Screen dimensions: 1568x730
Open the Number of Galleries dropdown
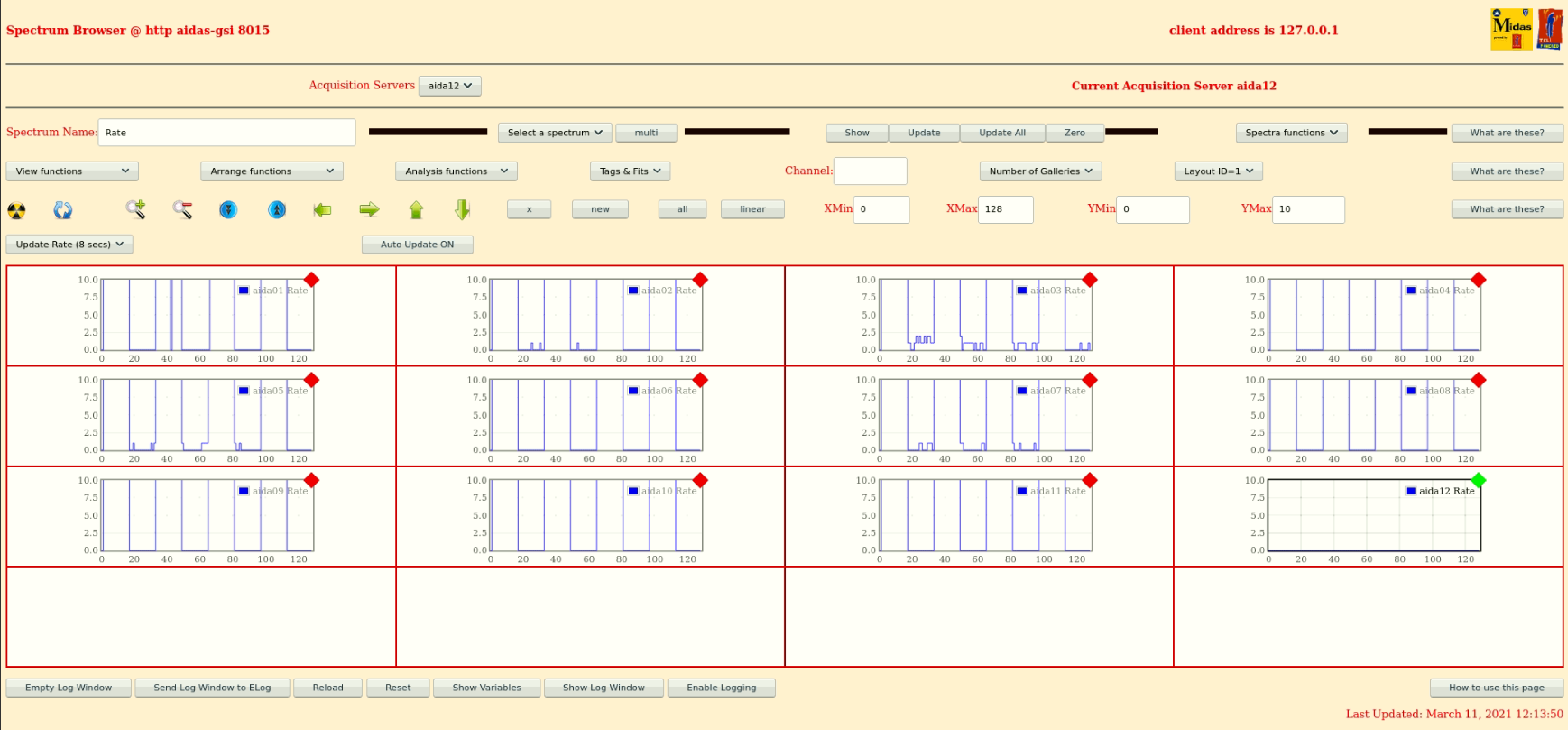click(1039, 171)
